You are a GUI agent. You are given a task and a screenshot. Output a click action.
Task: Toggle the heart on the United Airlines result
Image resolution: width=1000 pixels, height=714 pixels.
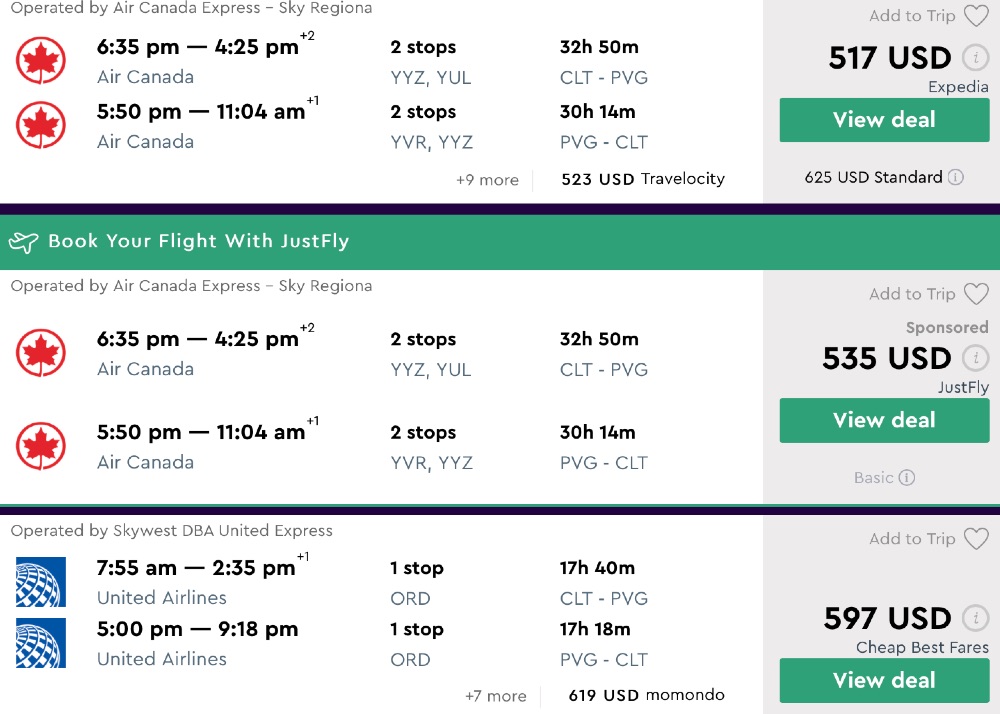pos(976,539)
